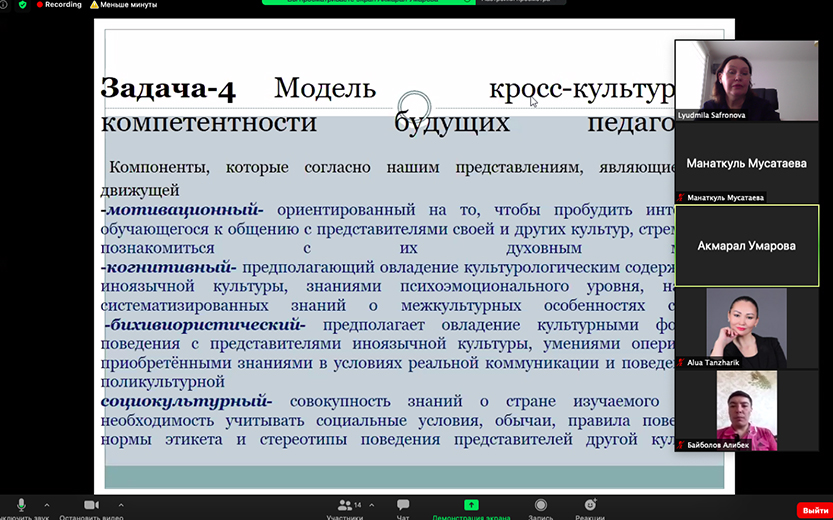Screen dimensions: 833x520
Task: Select Байболов Алибек's video tile
Action: click(746, 411)
